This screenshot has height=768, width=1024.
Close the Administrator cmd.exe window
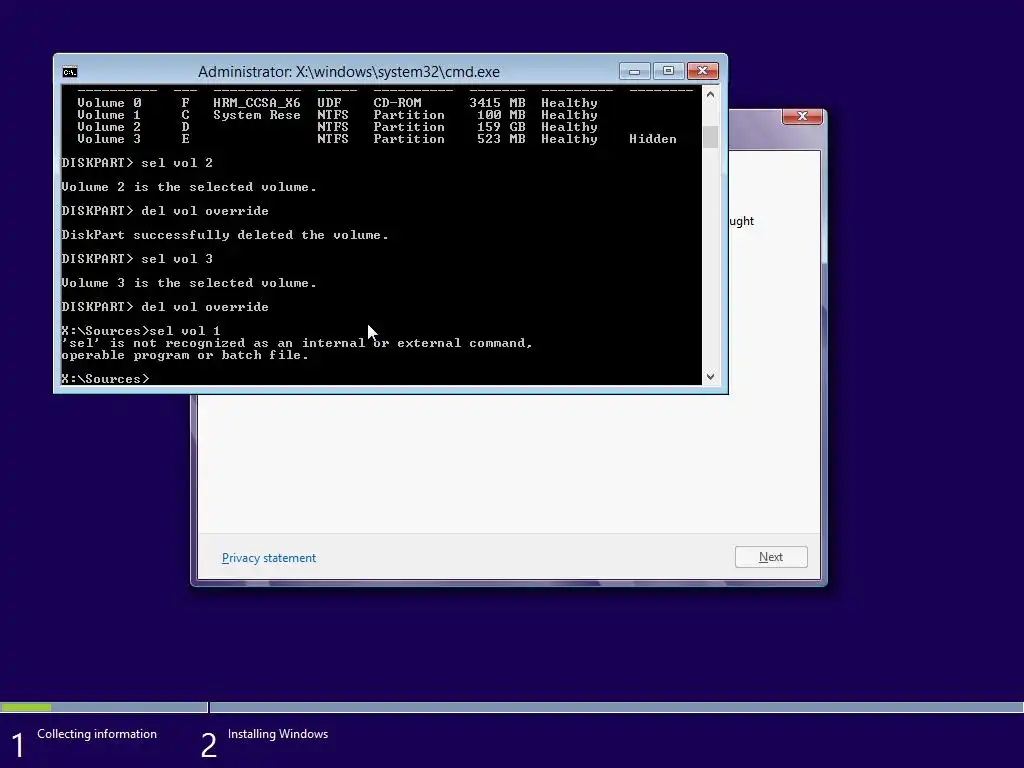pos(703,71)
